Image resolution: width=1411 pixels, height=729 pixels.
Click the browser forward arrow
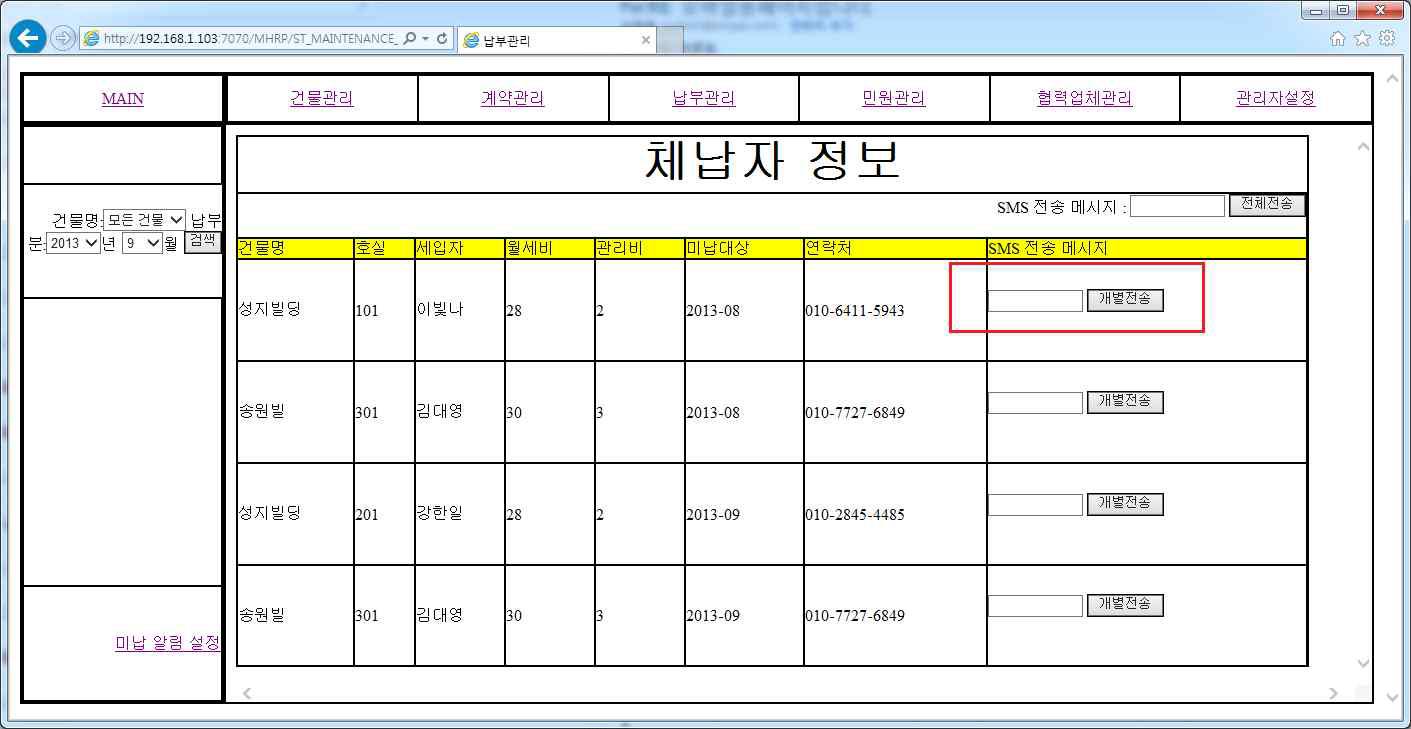(62, 39)
